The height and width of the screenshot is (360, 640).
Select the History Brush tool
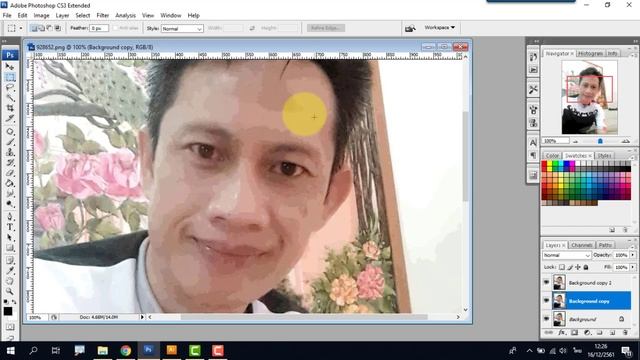tap(10, 163)
